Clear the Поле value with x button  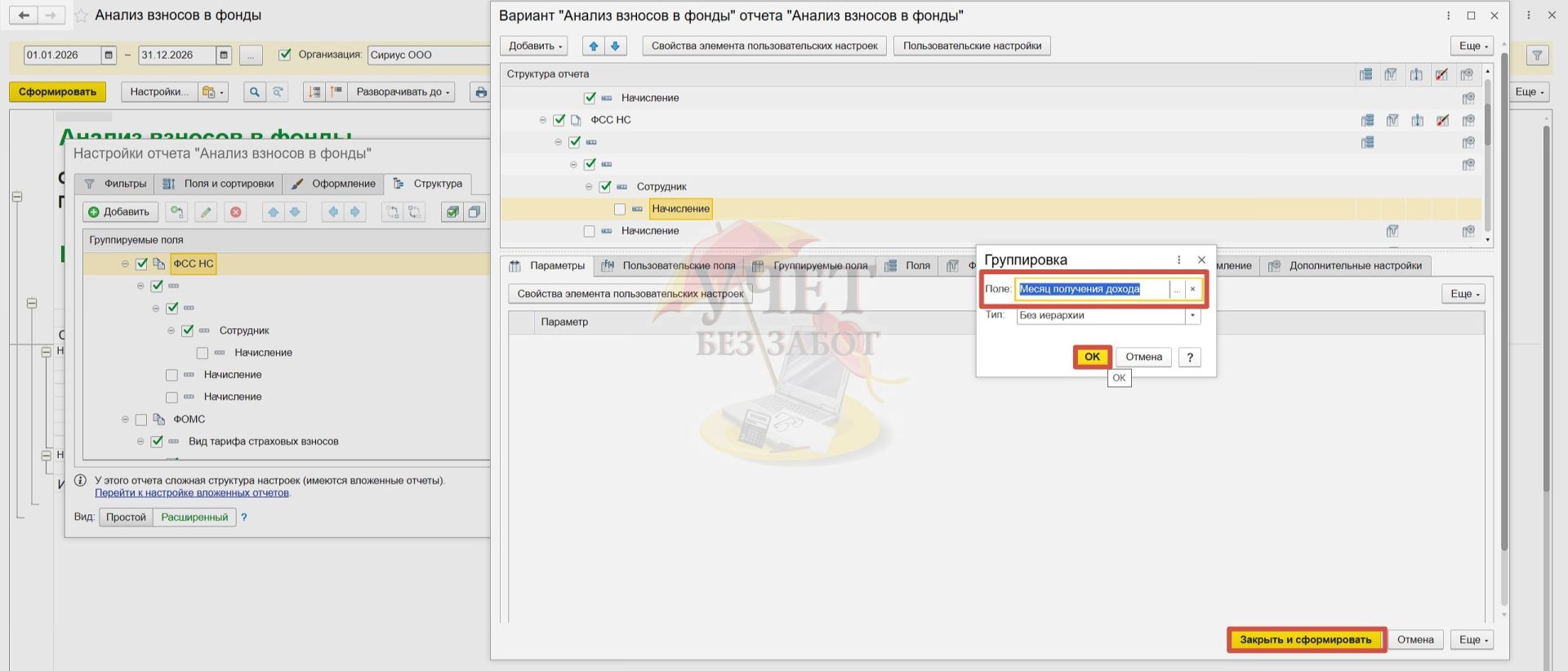click(x=1192, y=289)
